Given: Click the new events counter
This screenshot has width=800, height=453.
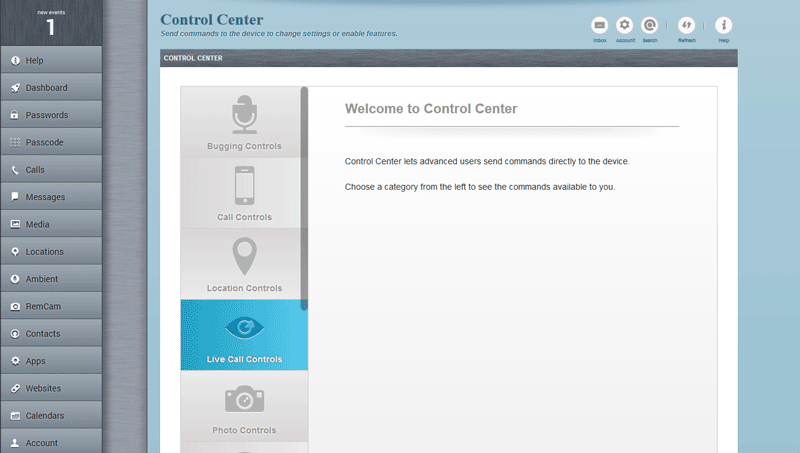Looking at the screenshot, I should click(51, 23).
